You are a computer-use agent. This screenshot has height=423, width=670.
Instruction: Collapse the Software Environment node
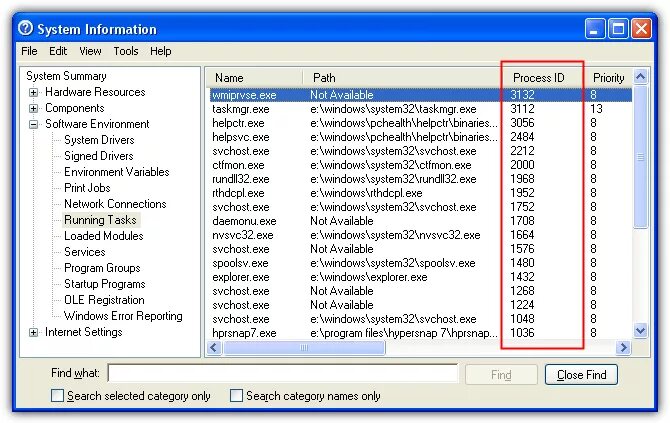pyautogui.click(x=33, y=124)
